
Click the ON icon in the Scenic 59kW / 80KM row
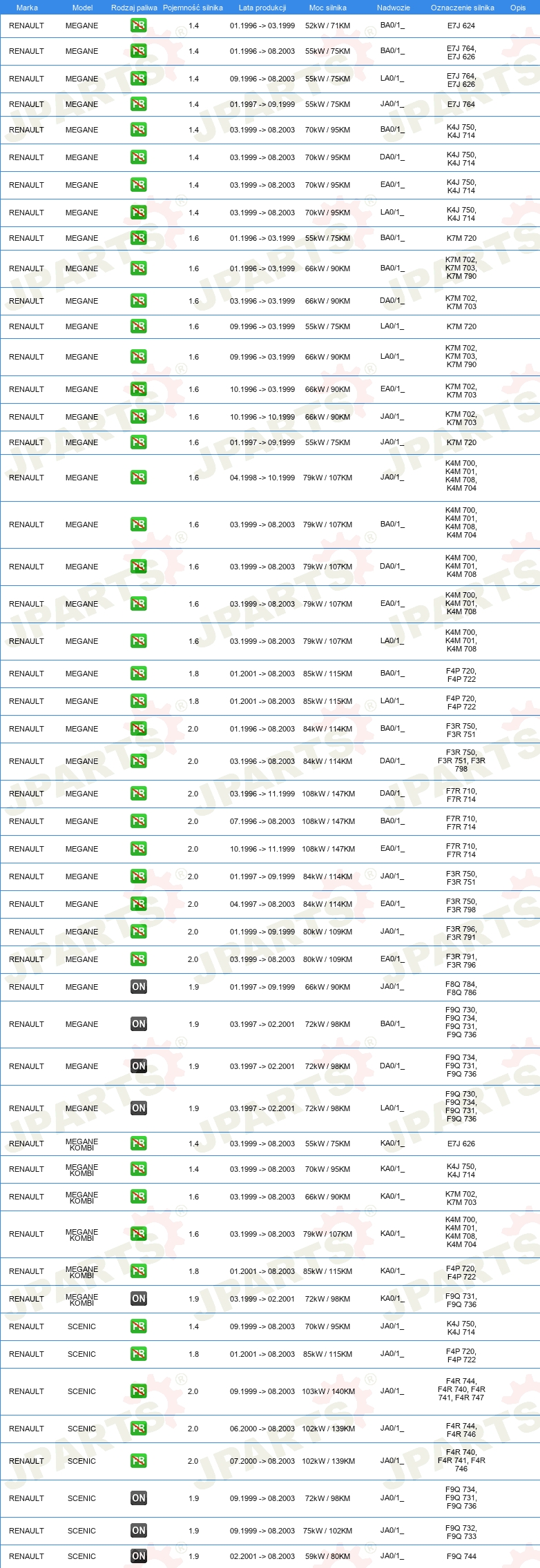pos(138,1556)
